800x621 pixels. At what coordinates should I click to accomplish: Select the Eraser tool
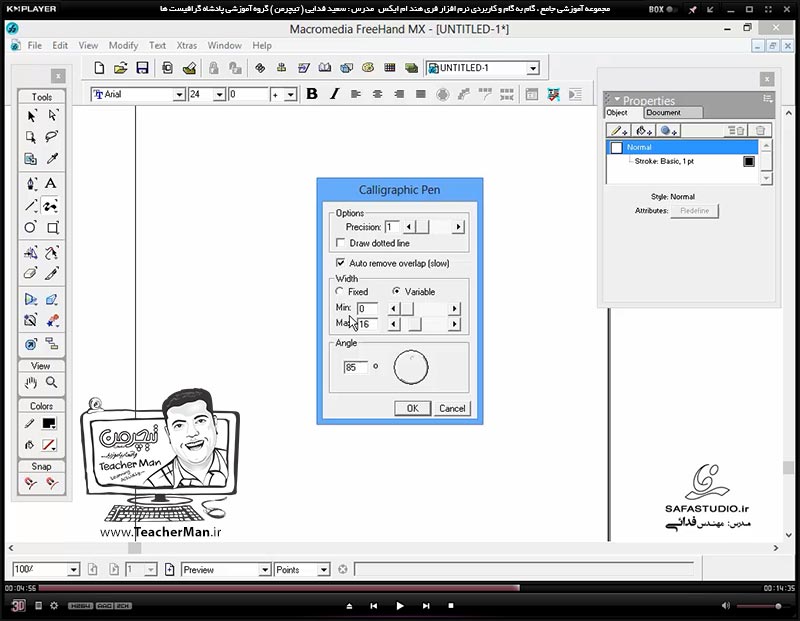click(30, 274)
